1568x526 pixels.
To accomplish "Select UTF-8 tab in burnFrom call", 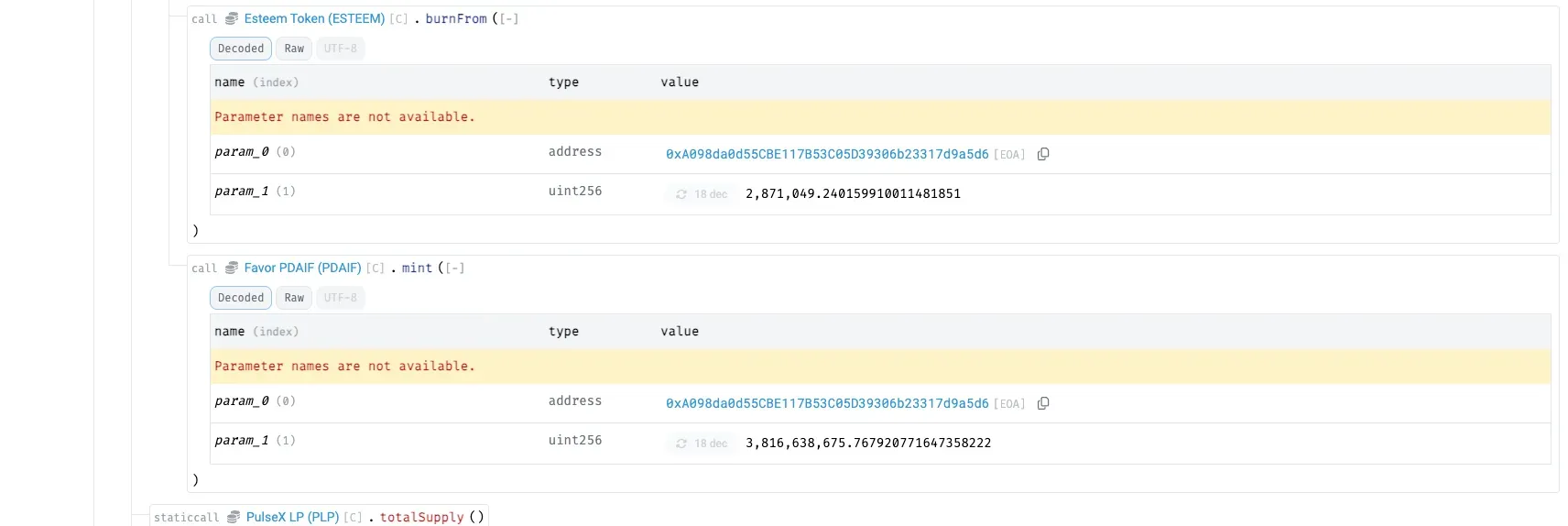I will click(340, 49).
